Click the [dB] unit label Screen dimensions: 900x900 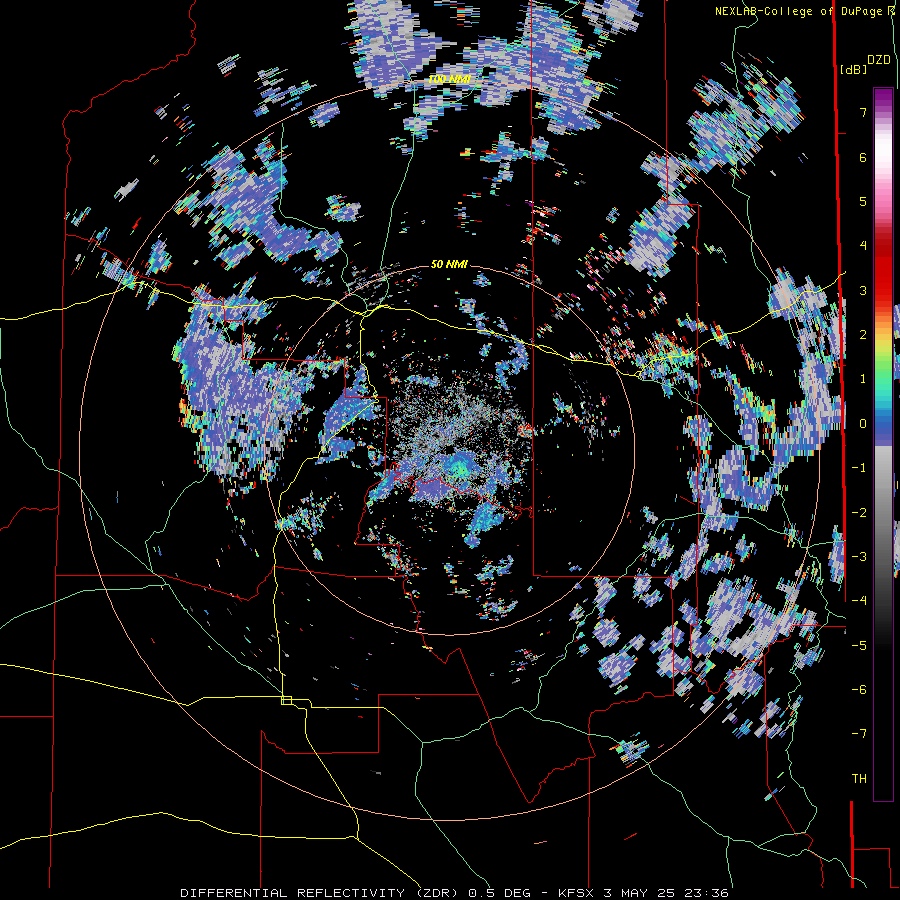[x=854, y=70]
